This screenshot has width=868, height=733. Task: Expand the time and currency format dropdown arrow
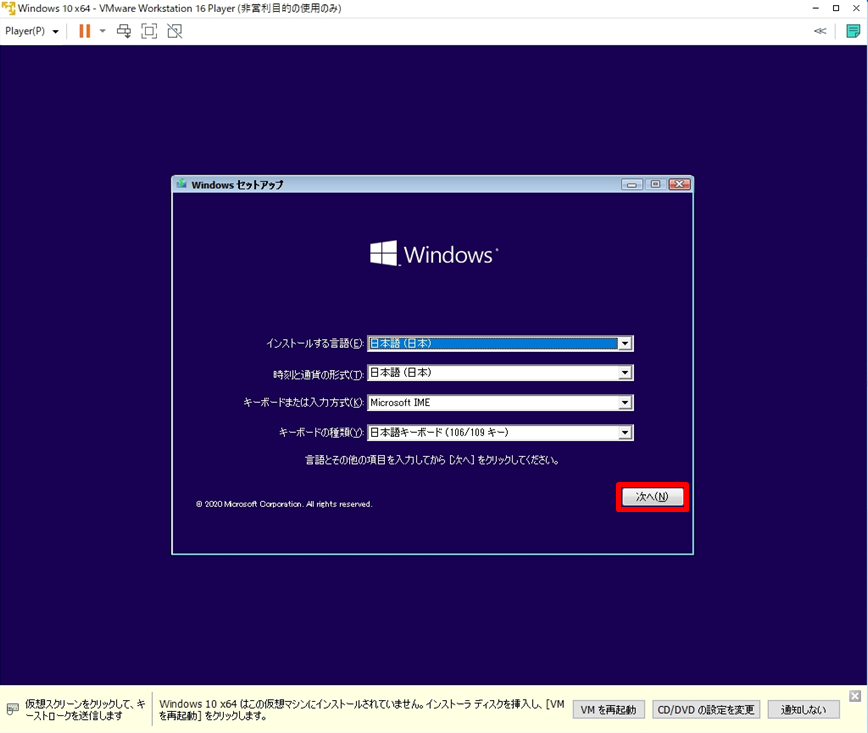pyautogui.click(x=625, y=373)
